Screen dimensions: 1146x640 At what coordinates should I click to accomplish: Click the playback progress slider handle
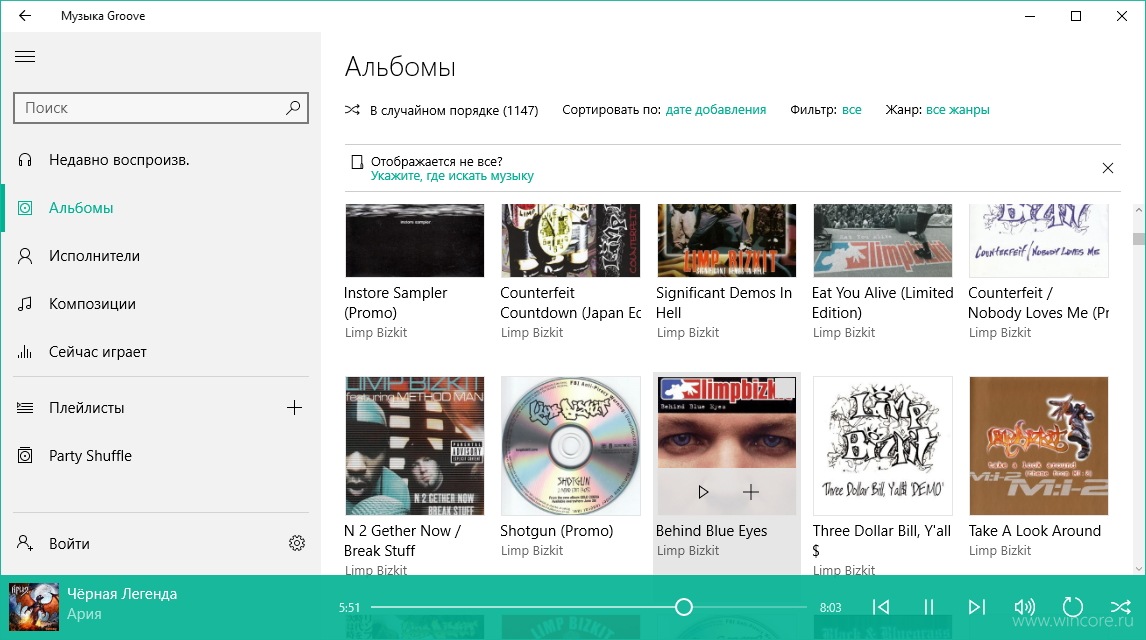click(x=683, y=607)
